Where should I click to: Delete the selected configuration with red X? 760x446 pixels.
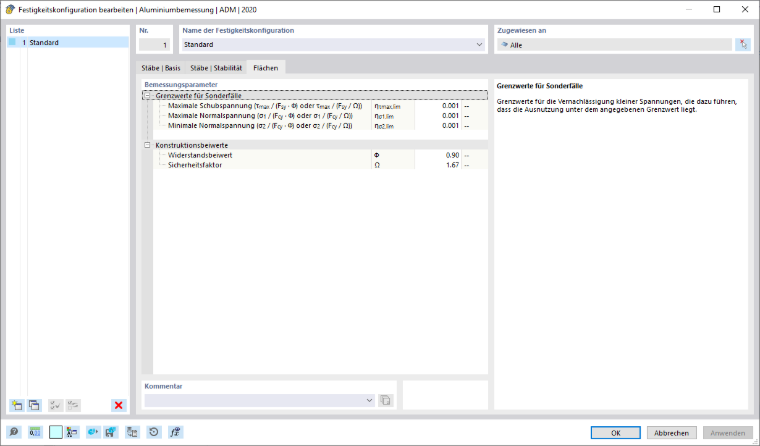pyautogui.click(x=118, y=405)
